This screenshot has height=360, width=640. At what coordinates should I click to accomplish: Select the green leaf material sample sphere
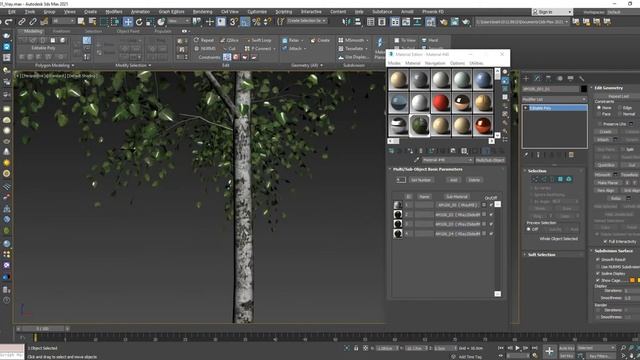(420, 125)
